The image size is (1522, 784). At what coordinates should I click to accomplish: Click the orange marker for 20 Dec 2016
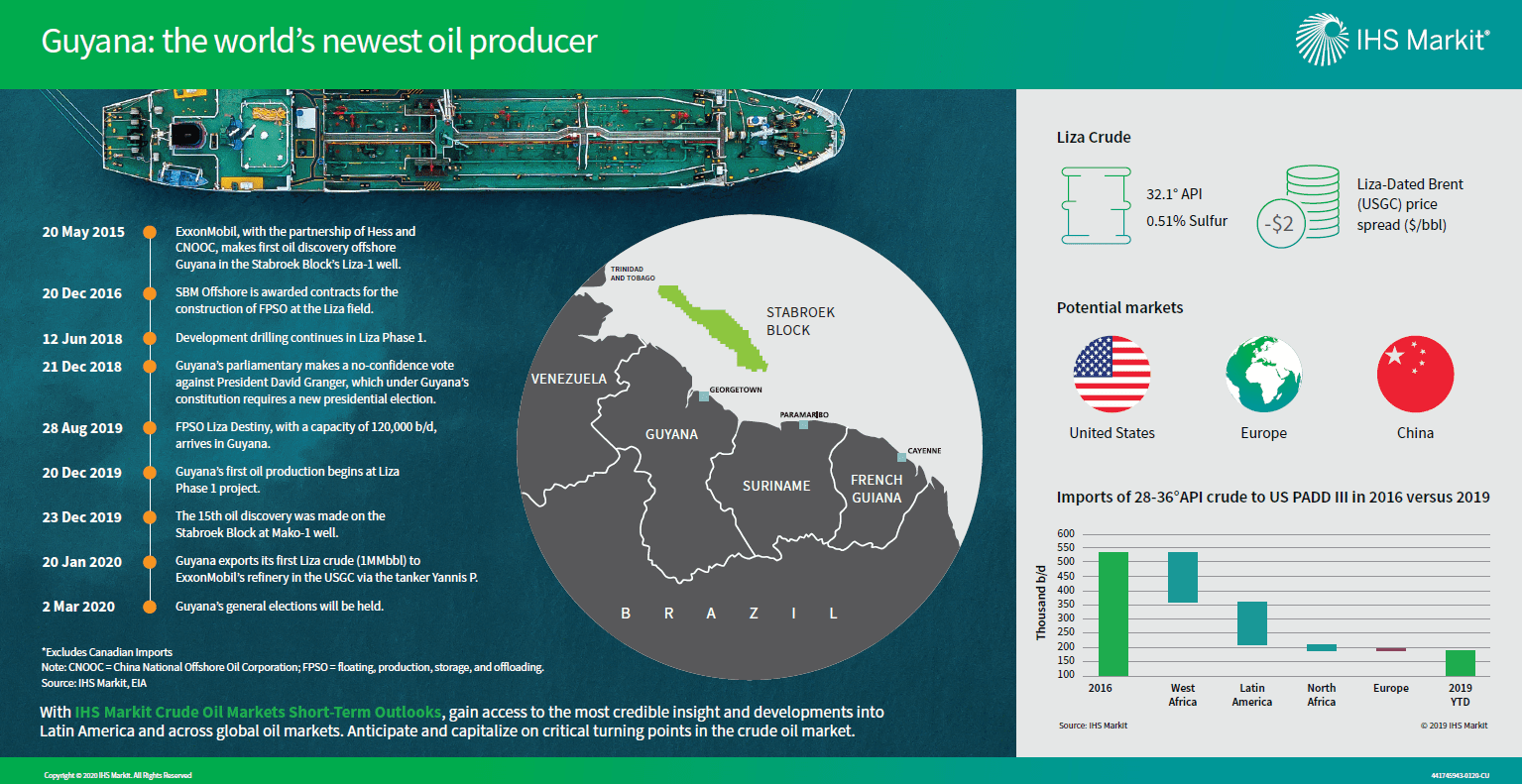coord(150,293)
